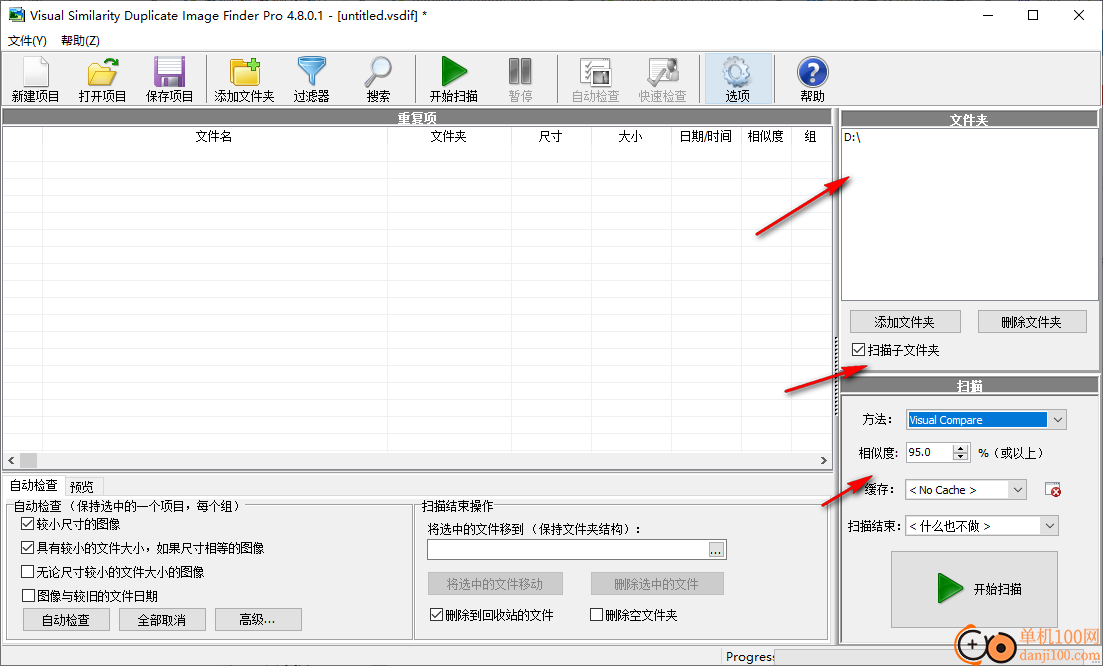The height and width of the screenshot is (666, 1103).
Task: Click the 将选中的文件移动 button
Action: 495,584
